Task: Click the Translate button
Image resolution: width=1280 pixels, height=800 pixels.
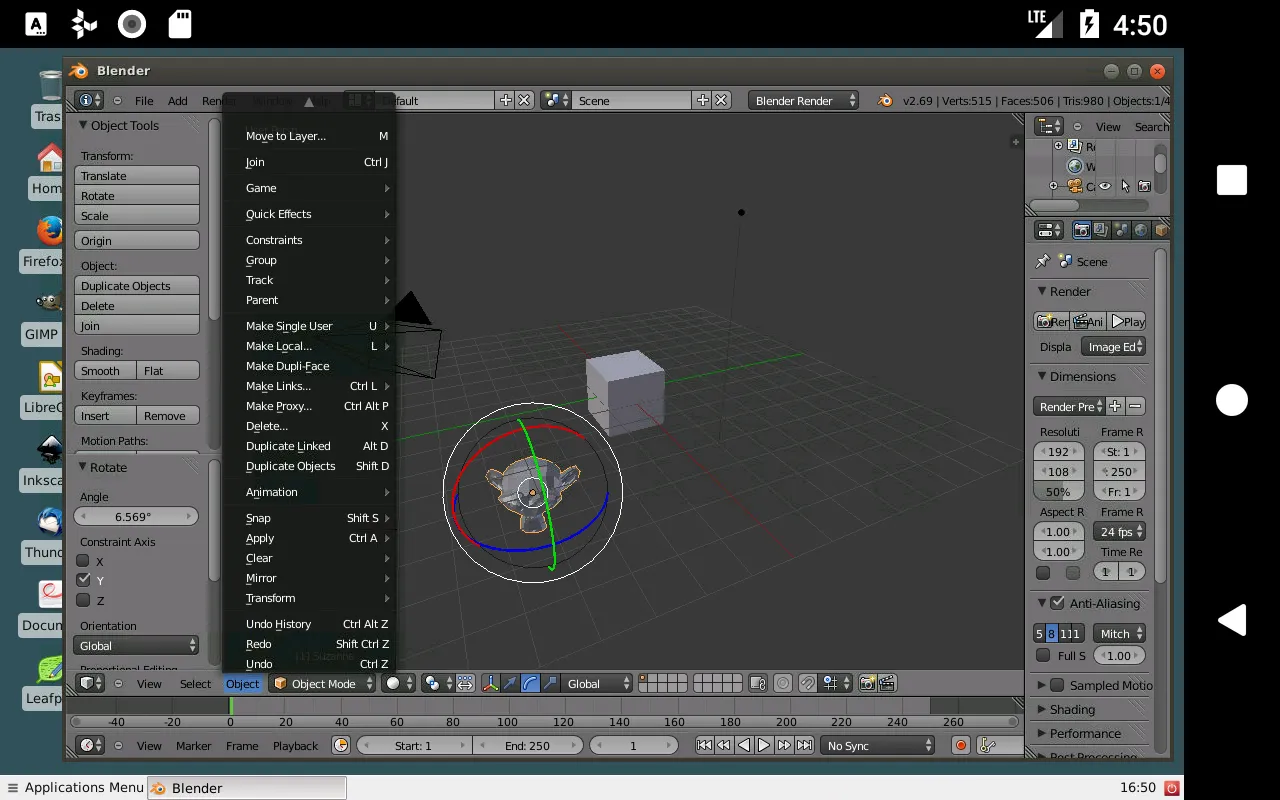Action: [x=137, y=176]
